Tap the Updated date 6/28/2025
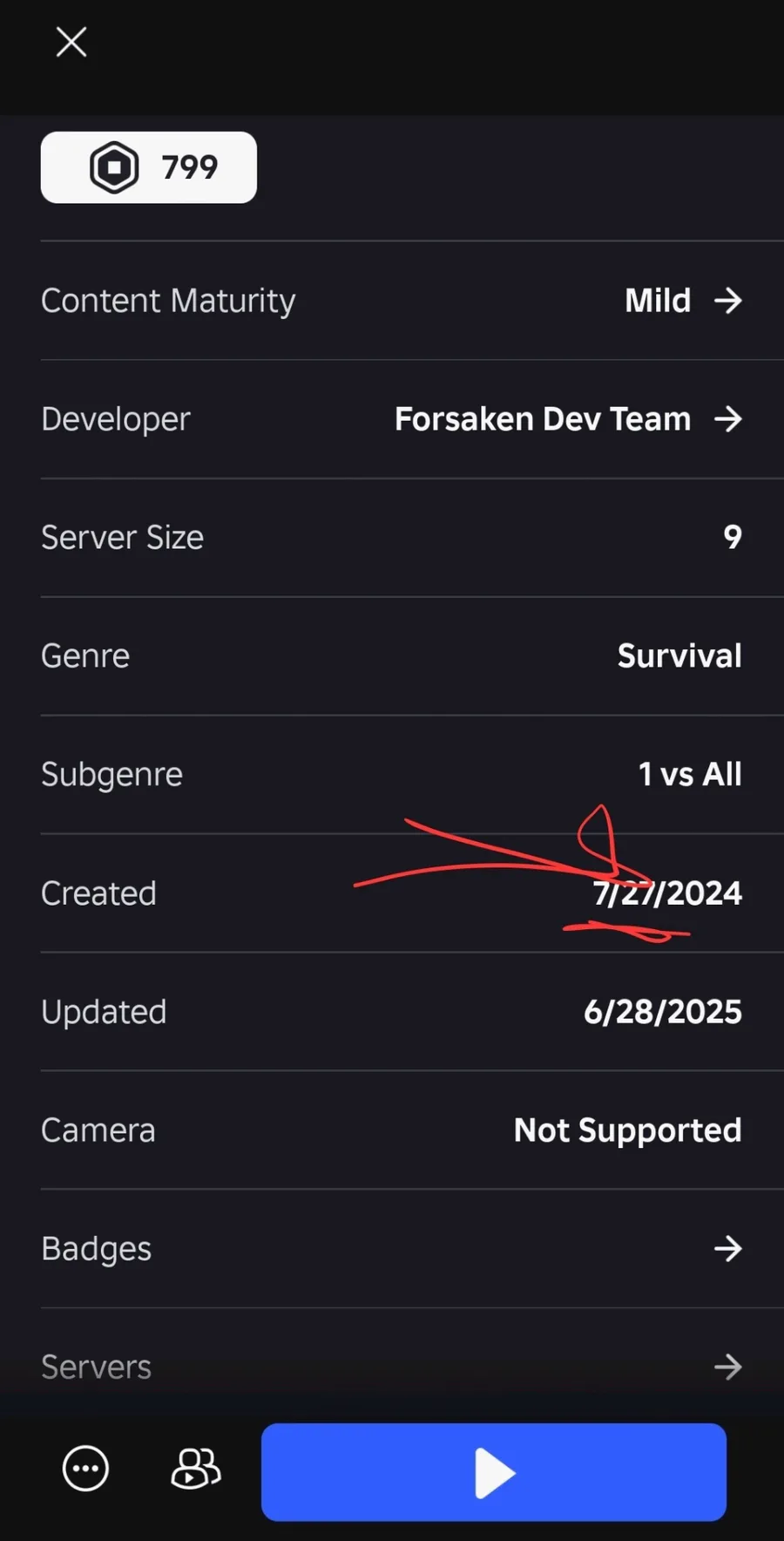 point(663,1012)
